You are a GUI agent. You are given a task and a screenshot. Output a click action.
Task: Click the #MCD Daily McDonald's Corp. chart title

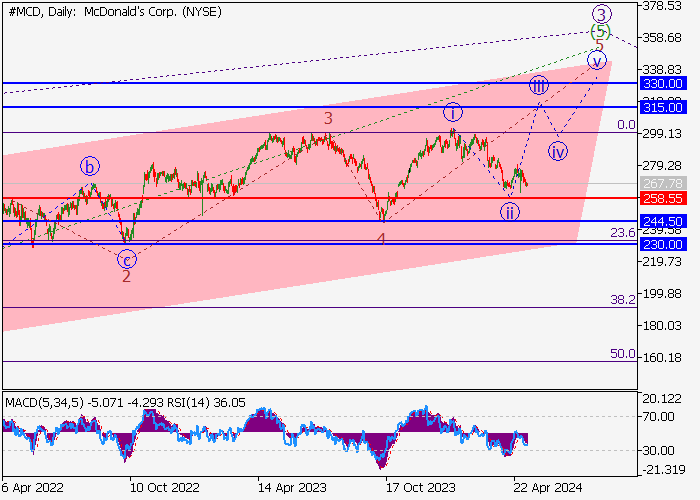click(115, 12)
